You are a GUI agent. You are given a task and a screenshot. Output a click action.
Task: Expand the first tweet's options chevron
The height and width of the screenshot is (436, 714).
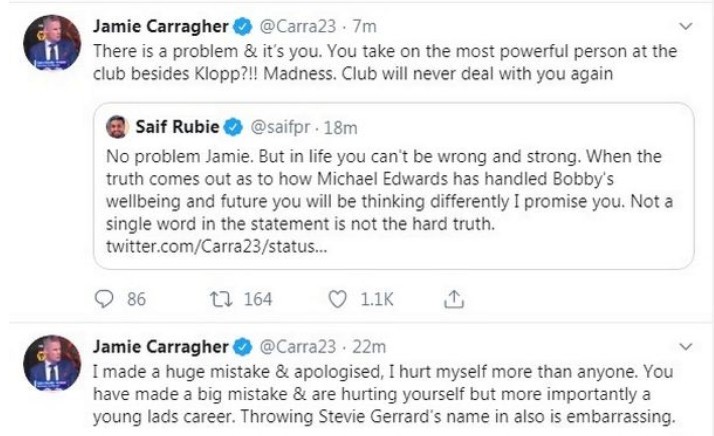pyautogui.click(x=684, y=24)
